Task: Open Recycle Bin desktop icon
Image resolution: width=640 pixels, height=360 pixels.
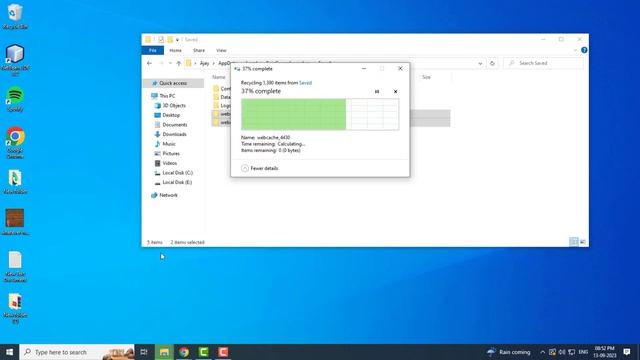Action: coord(15,16)
